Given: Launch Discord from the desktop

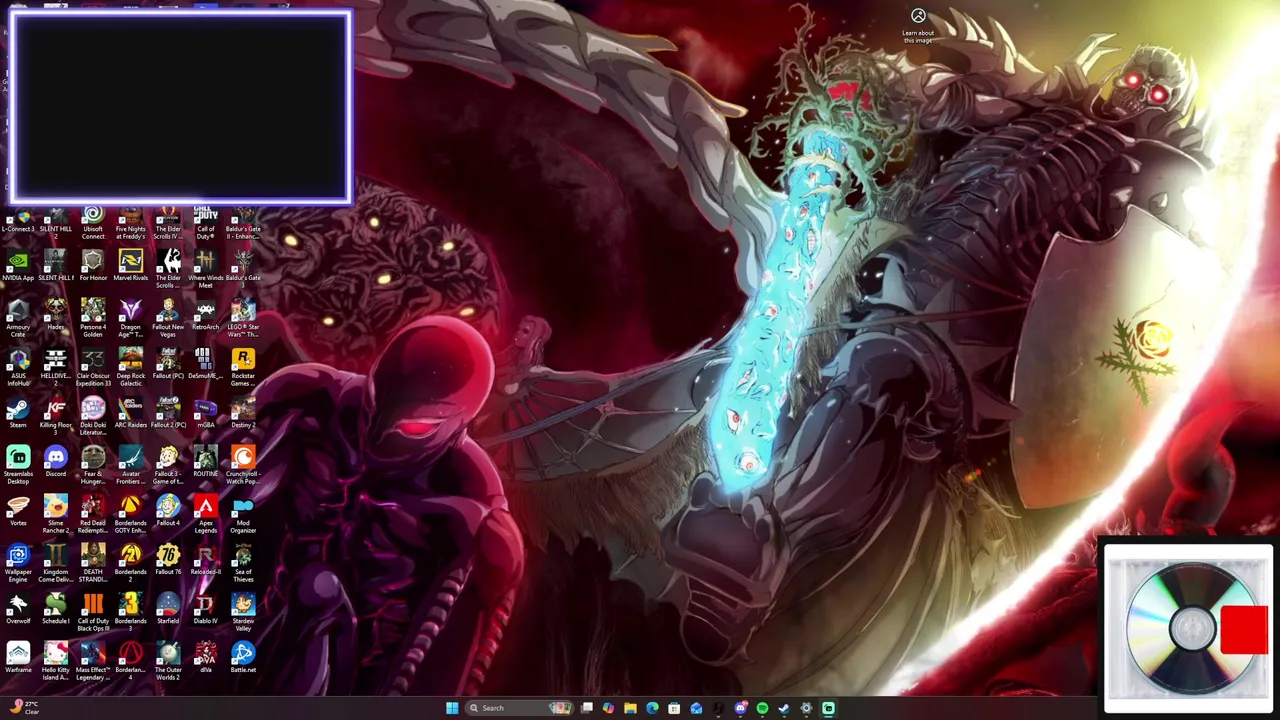Looking at the screenshot, I should tap(55, 463).
